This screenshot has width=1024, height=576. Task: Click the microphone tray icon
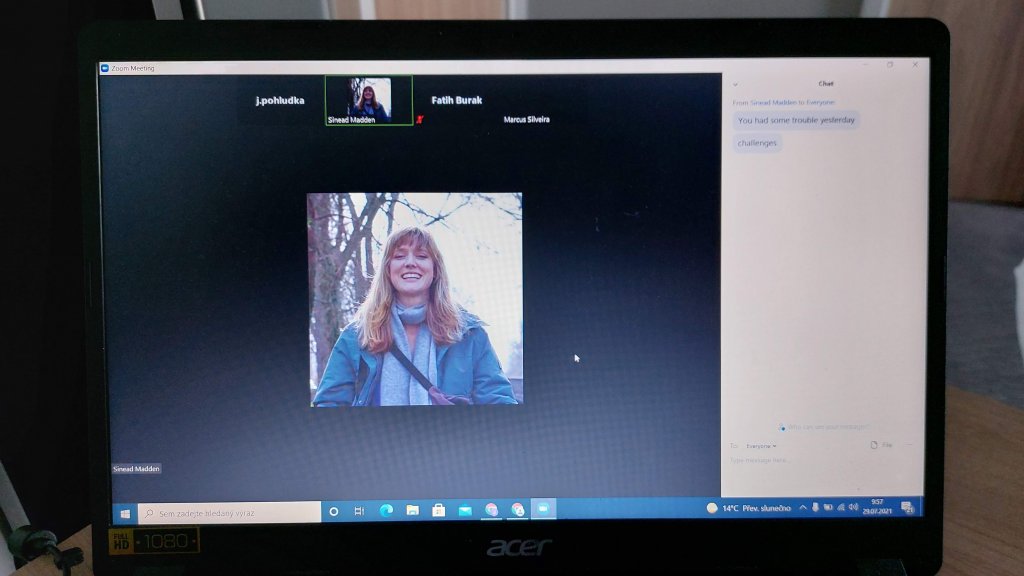(815, 507)
